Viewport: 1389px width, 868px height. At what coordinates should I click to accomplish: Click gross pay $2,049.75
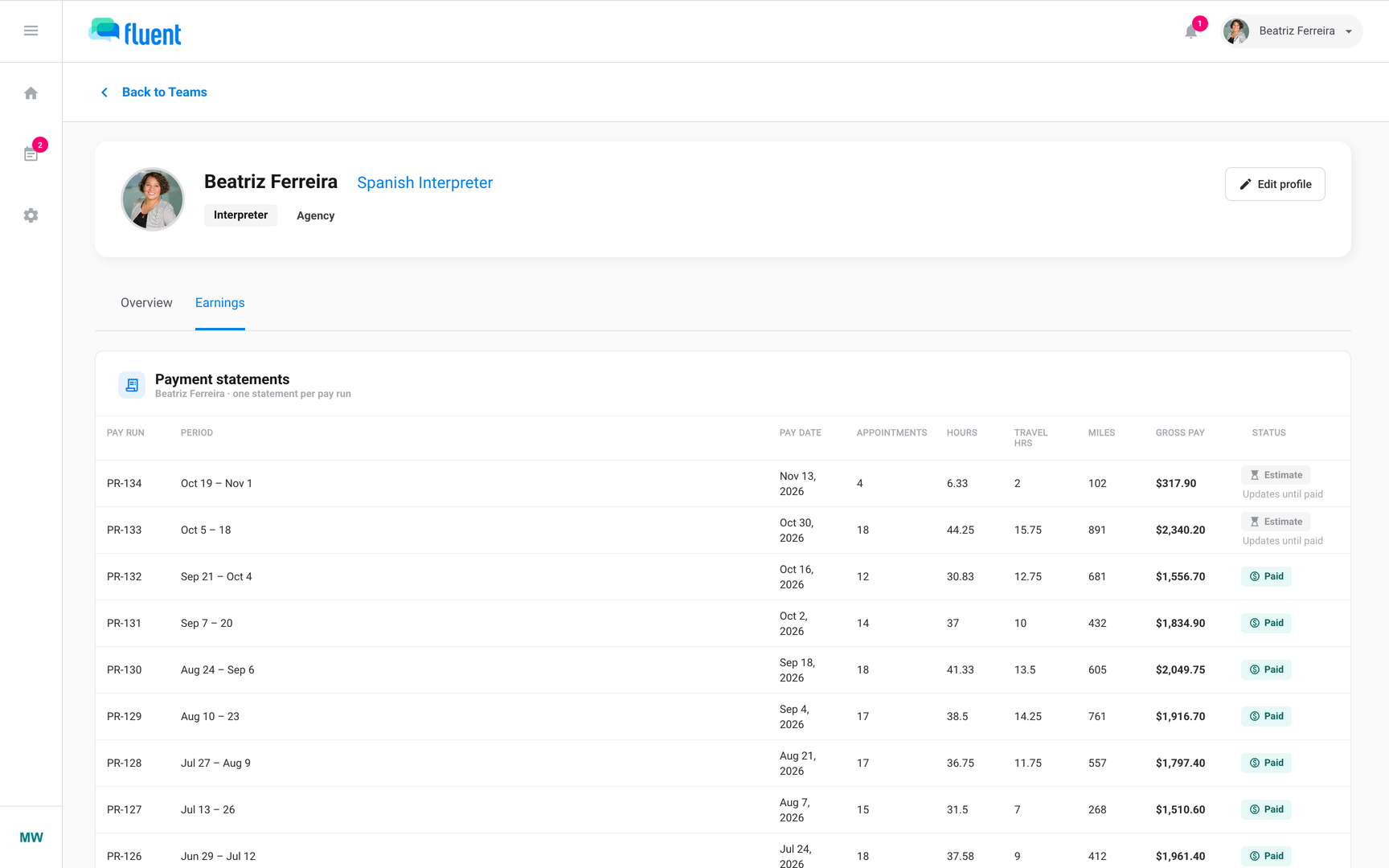coord(1180,670)
